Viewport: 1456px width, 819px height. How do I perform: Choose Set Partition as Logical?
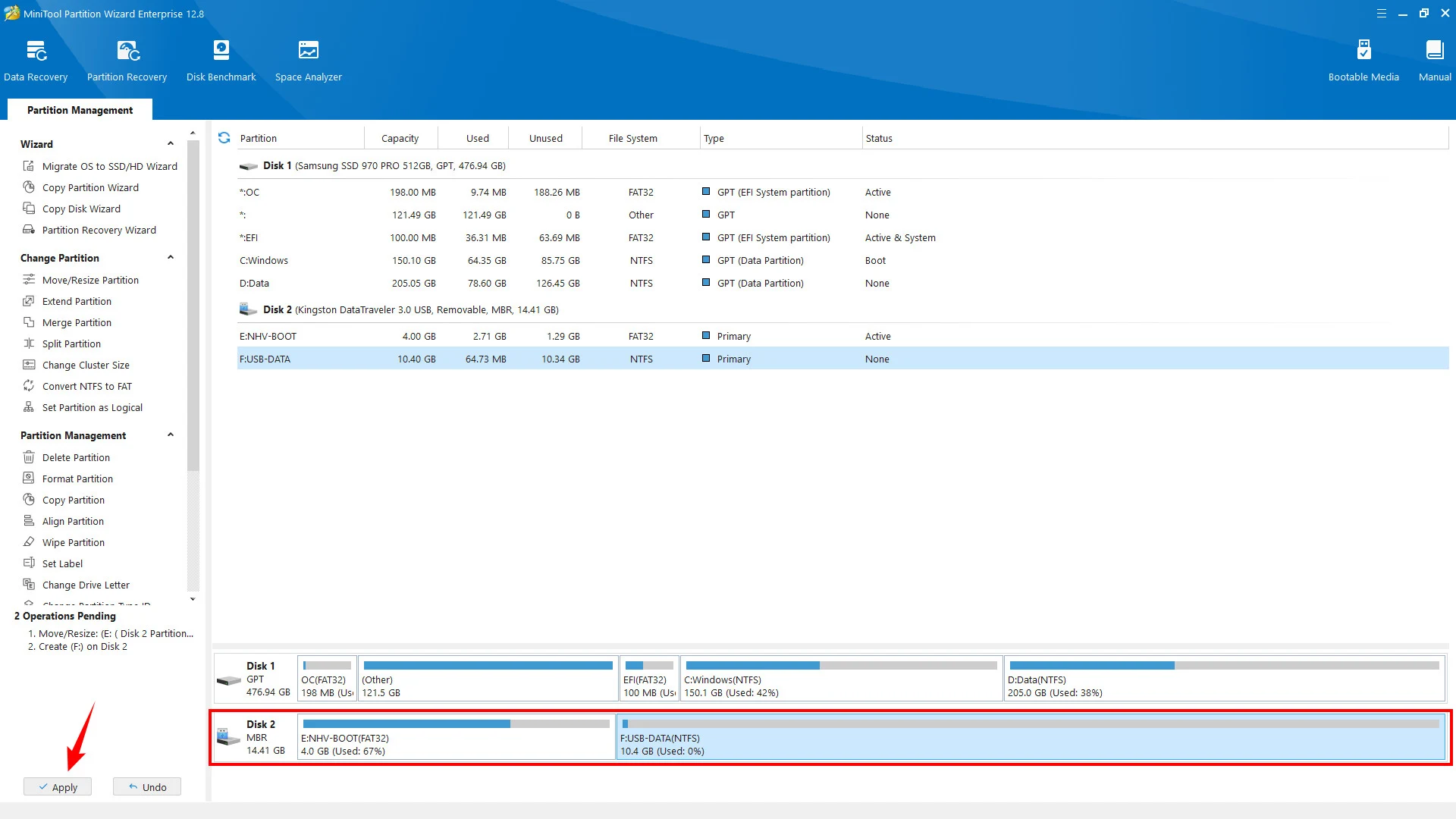point(82,407)
